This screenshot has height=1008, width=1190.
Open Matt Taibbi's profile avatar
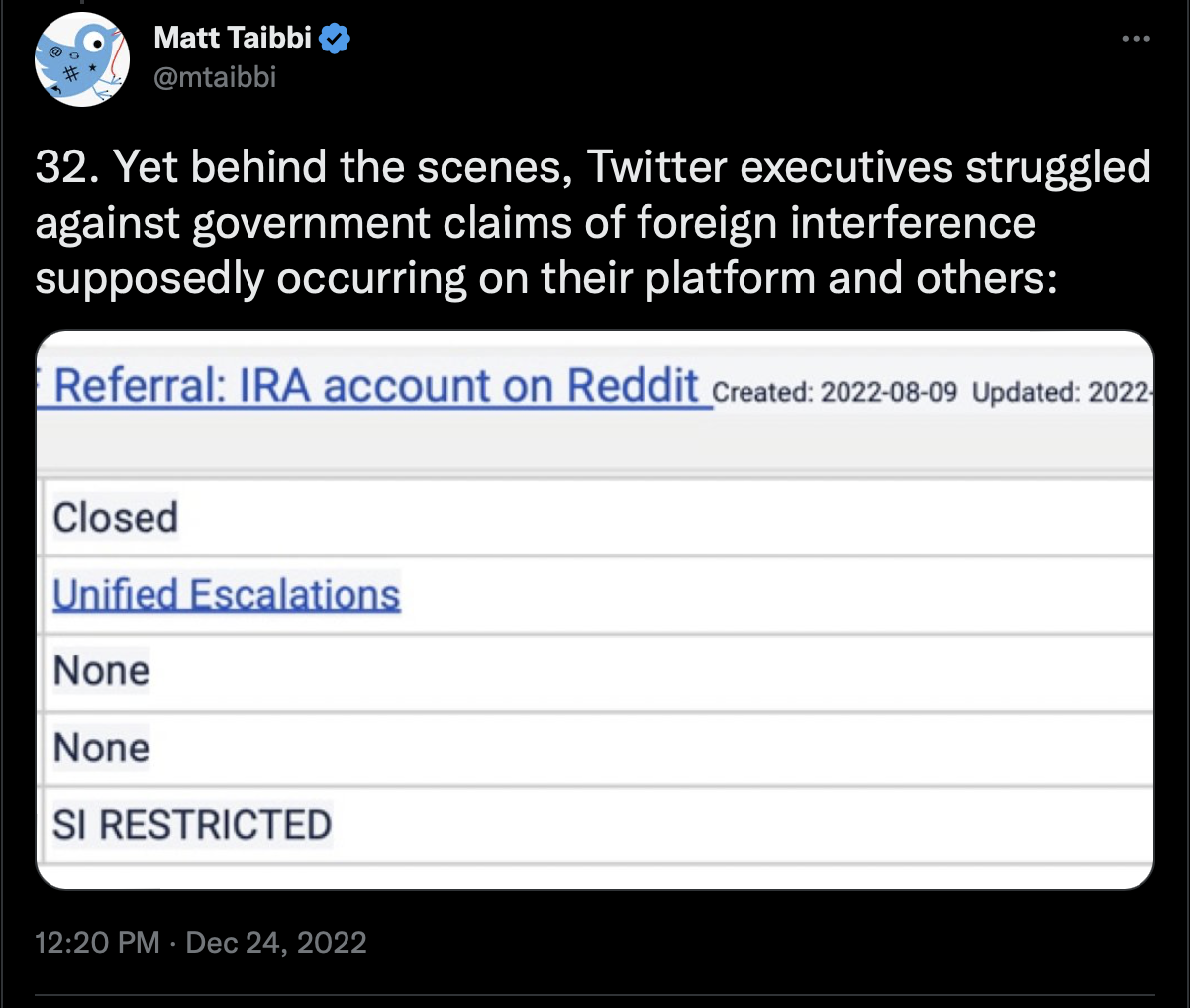pyautogui.click(x=83, y=58)
